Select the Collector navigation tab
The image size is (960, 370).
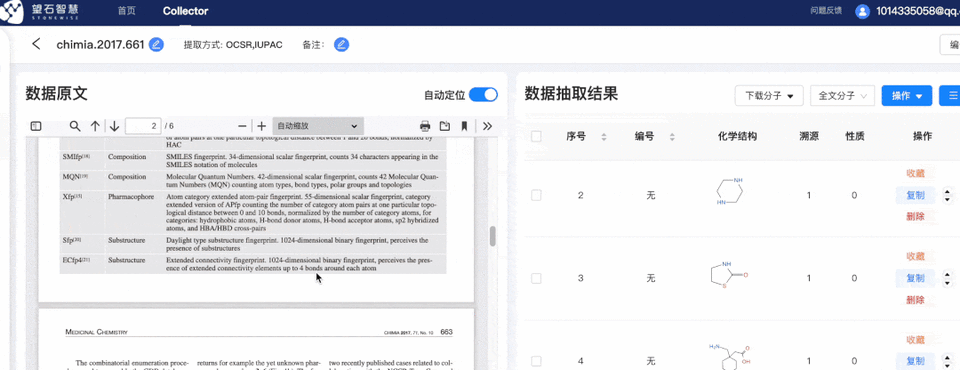point(186,11)
